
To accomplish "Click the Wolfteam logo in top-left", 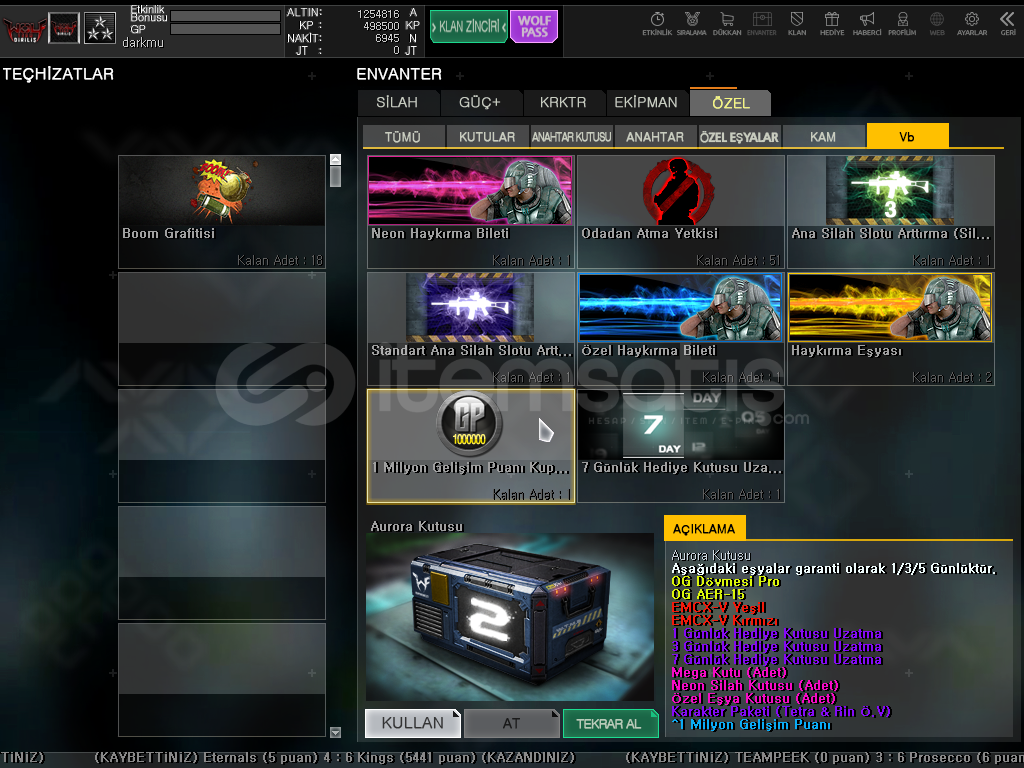I will coord(24,29).
